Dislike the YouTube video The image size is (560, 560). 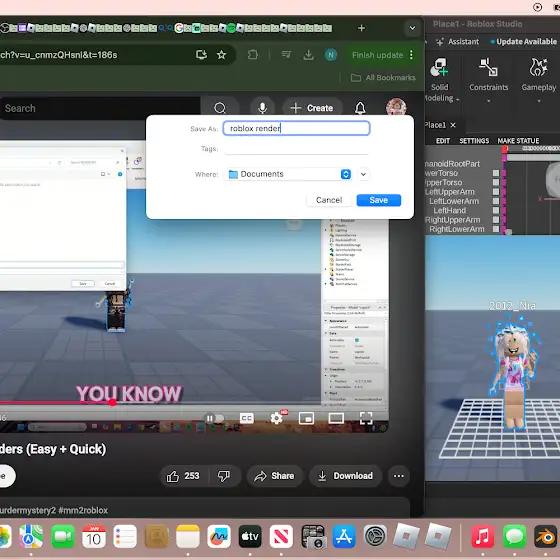pos(224,476)
